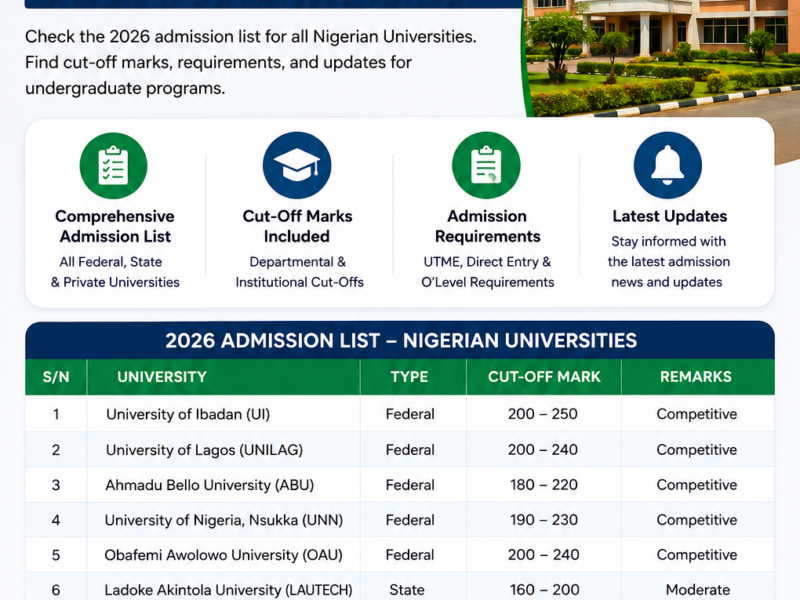
Task: Click the REMARKS column header
Action: click(x=696, y=377)
